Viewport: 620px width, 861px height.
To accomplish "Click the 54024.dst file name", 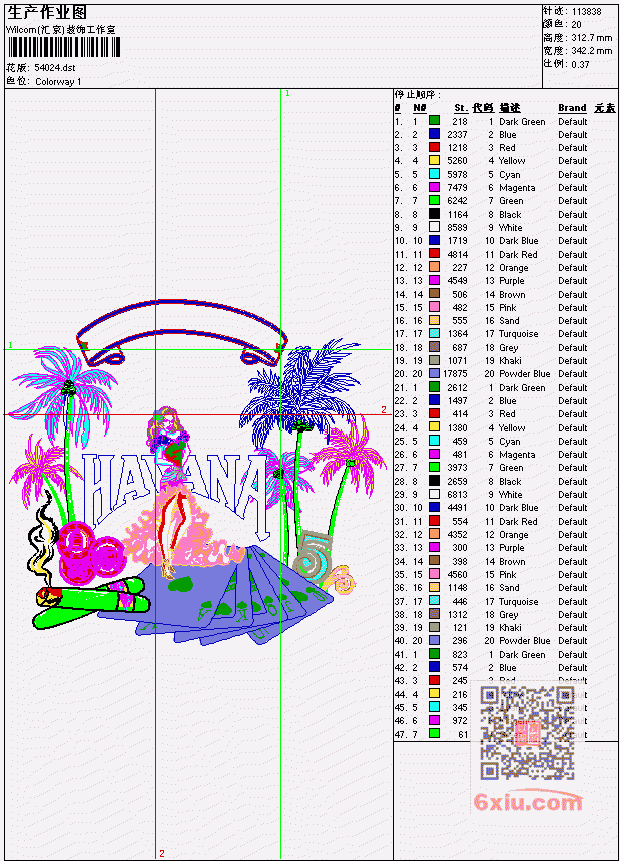I will pyautogui.click(x=54, y=68).
